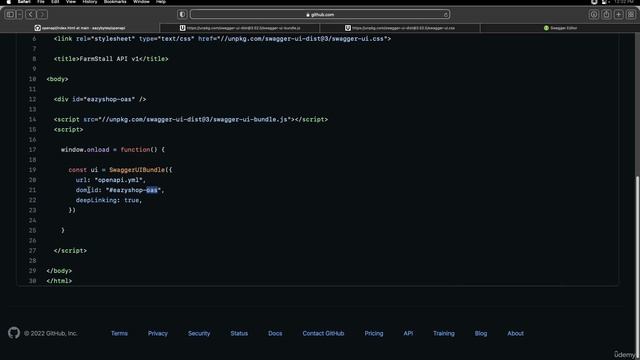Open the Safari menu

click(24, 2)
